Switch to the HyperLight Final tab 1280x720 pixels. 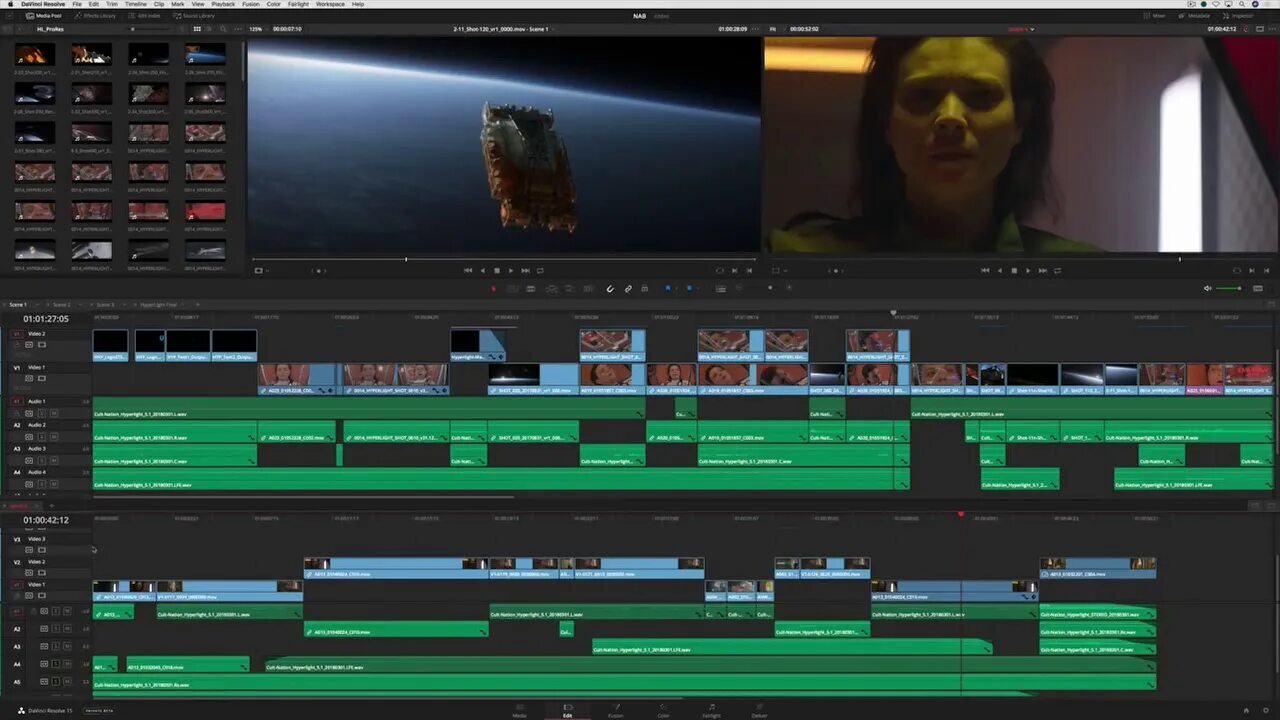click(158, 304)
